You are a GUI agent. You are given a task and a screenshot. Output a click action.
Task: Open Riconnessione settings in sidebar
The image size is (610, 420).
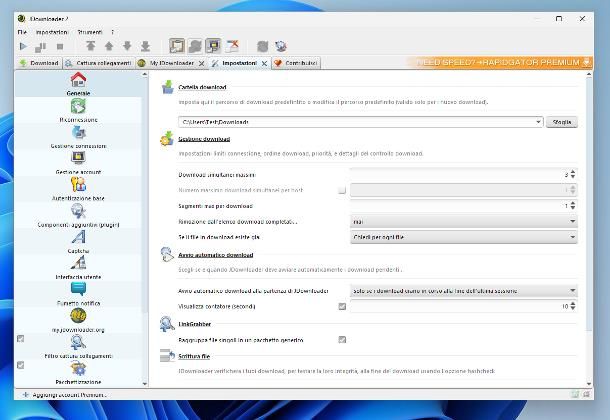point(77,110)
